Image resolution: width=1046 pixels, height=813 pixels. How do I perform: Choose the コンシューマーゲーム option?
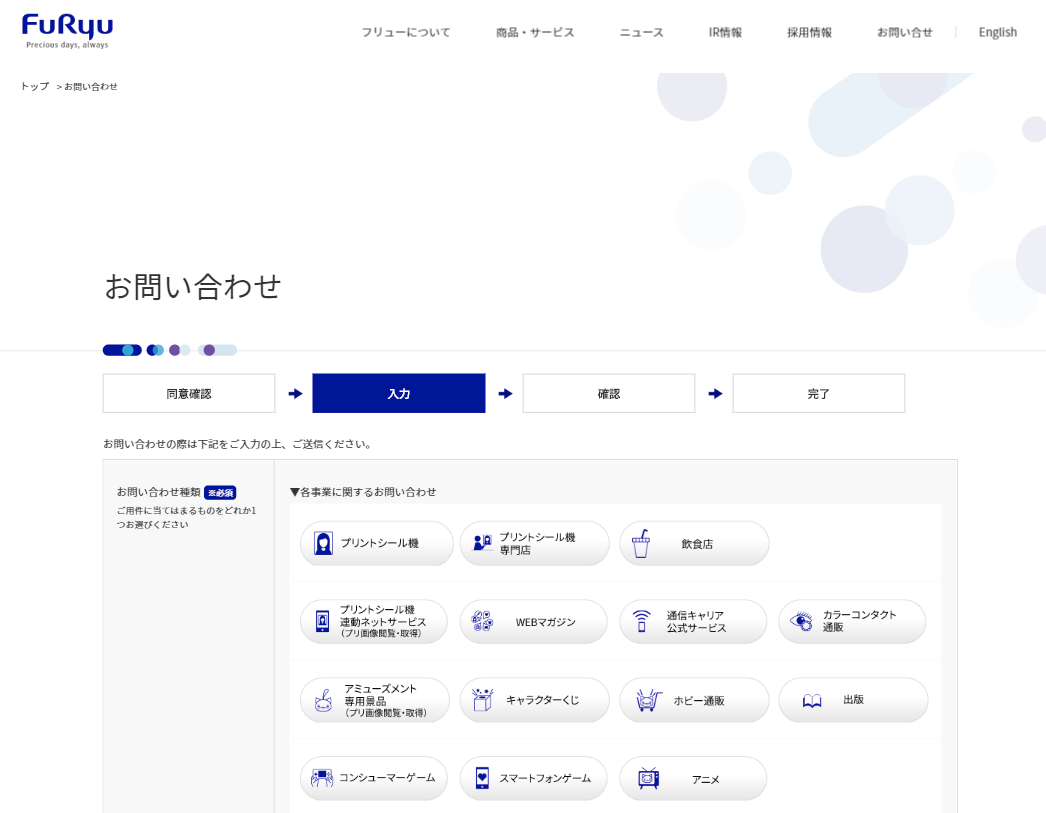coord(374,778)
